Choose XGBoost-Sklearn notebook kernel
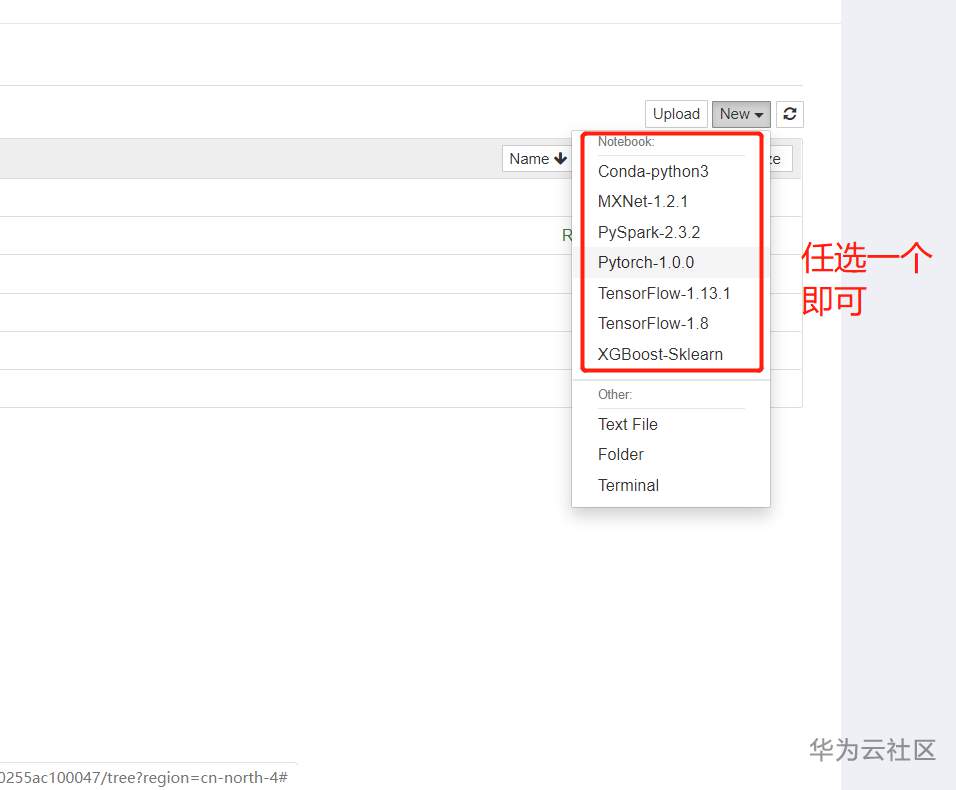956x790 pixels. click(x=671, y=354)
